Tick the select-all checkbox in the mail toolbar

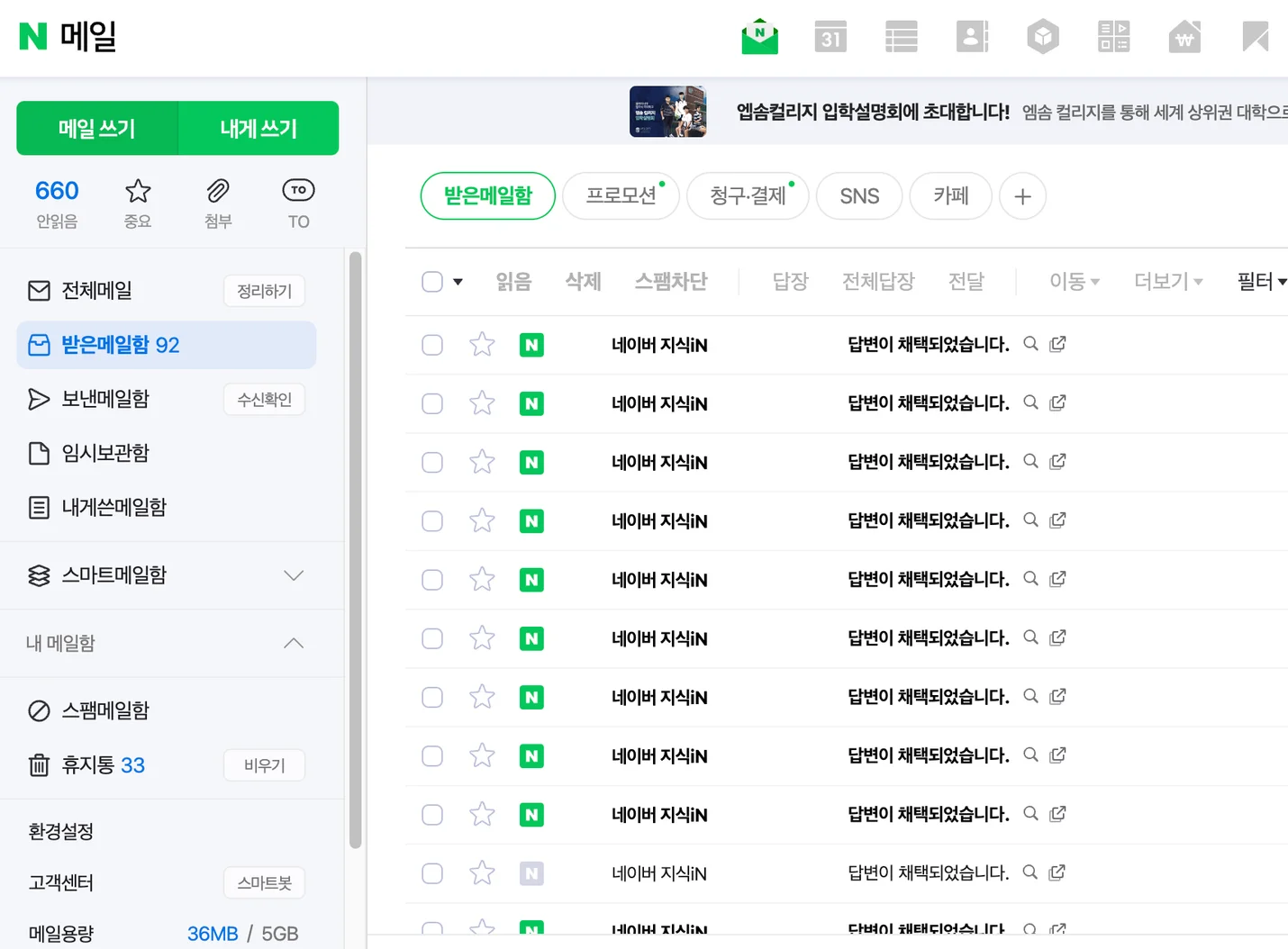tap(432, 282)
